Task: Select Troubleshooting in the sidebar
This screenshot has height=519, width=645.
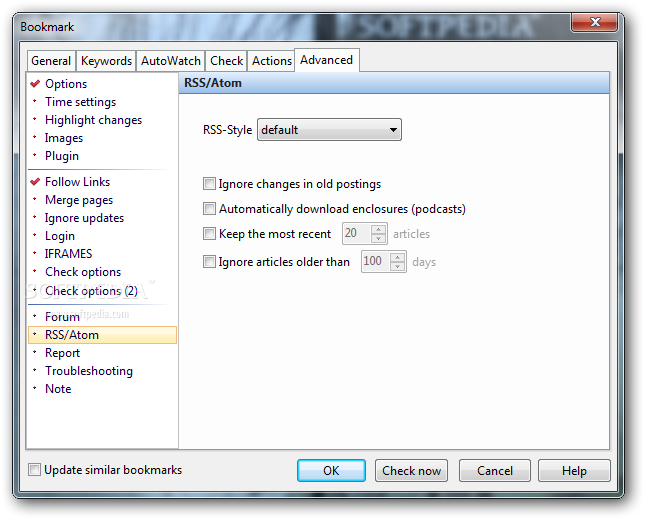Action: tap(88, 371)
